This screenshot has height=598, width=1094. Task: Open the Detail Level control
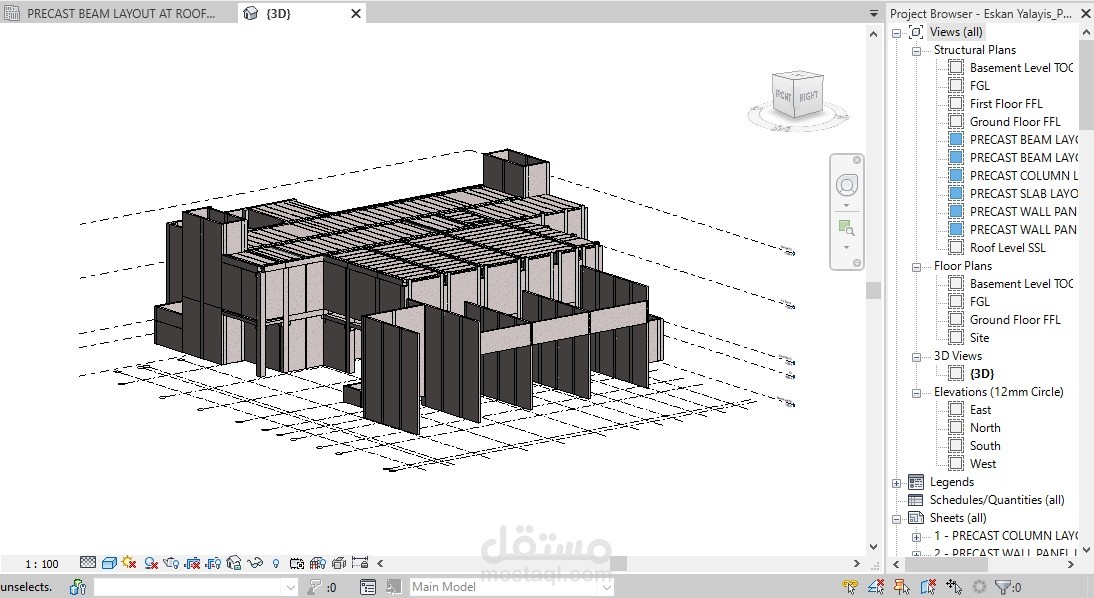point(88,562)
